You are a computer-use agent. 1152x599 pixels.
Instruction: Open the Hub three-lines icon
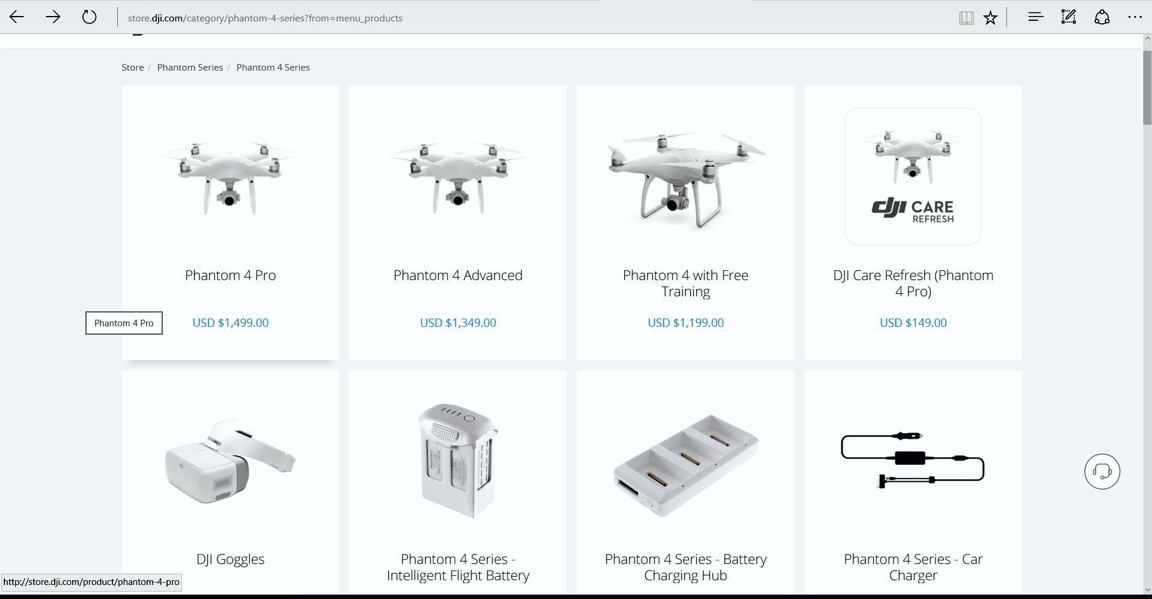pos(1035,17)
